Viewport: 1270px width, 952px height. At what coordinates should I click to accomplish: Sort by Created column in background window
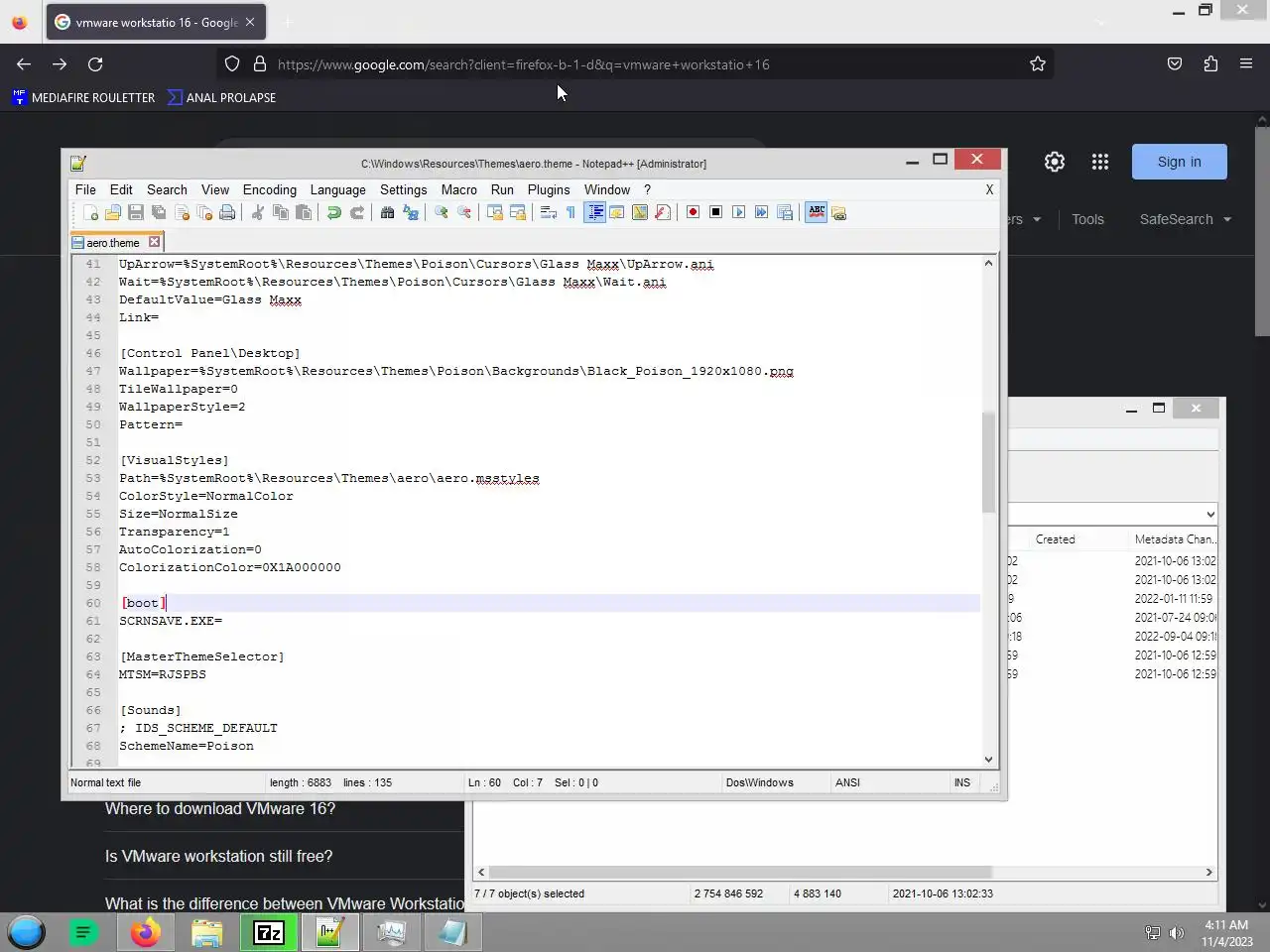[1055, 539]
